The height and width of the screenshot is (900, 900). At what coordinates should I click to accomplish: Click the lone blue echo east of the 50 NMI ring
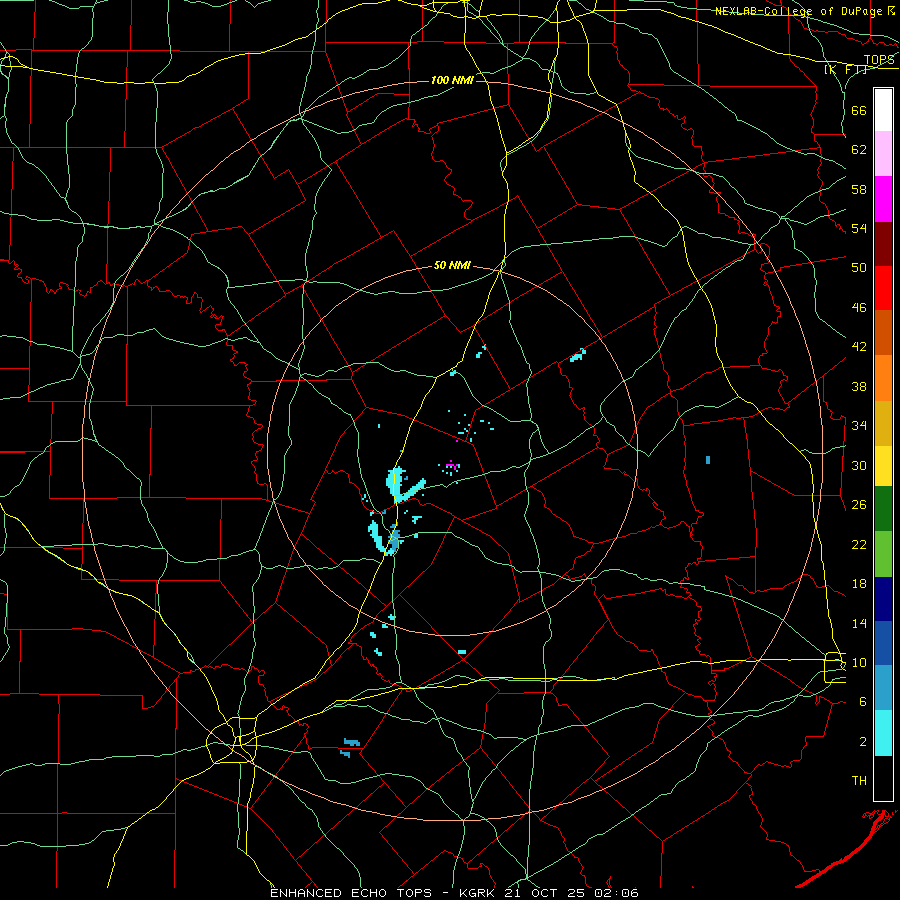tap(708, 460)
